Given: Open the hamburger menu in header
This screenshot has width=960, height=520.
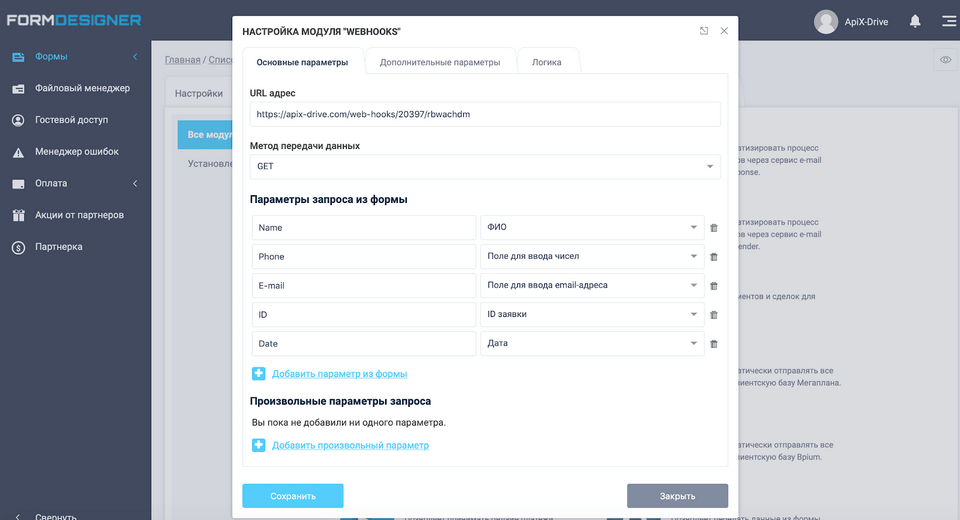Looking at the screenshot, I should (x=947, y=20).
